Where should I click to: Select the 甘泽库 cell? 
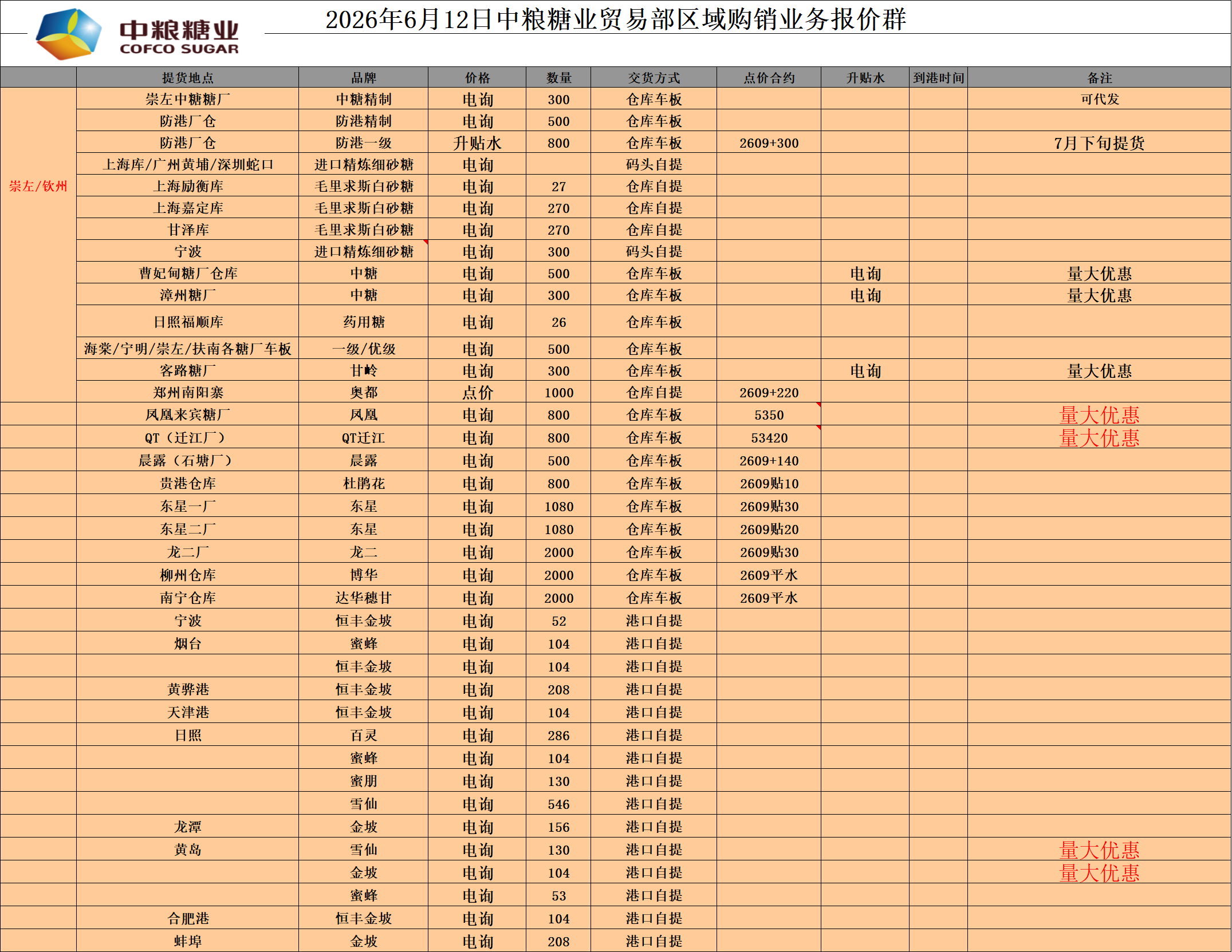(188, 230)
